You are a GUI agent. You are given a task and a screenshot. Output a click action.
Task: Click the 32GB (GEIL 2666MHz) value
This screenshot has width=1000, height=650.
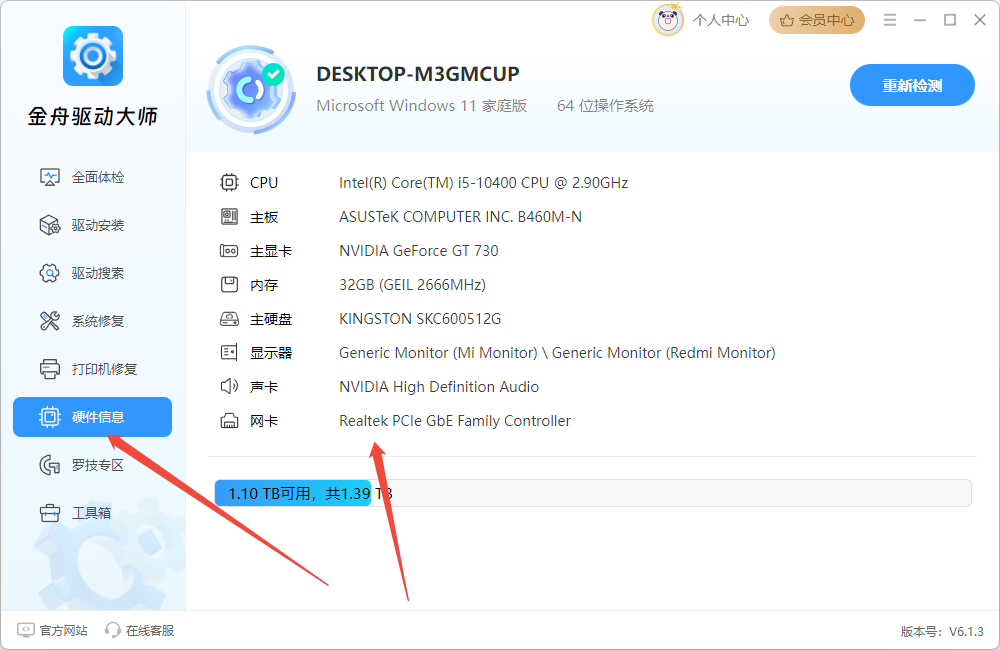[412, 284]
